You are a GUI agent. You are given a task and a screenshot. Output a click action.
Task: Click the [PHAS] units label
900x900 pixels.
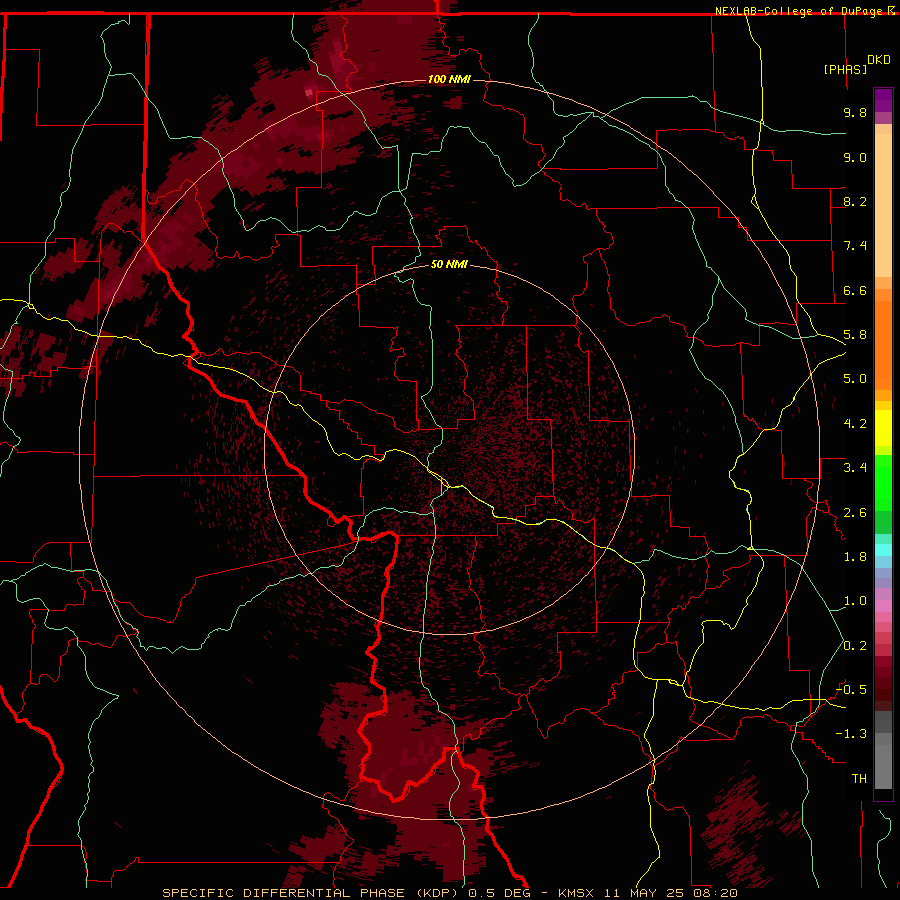845,69
